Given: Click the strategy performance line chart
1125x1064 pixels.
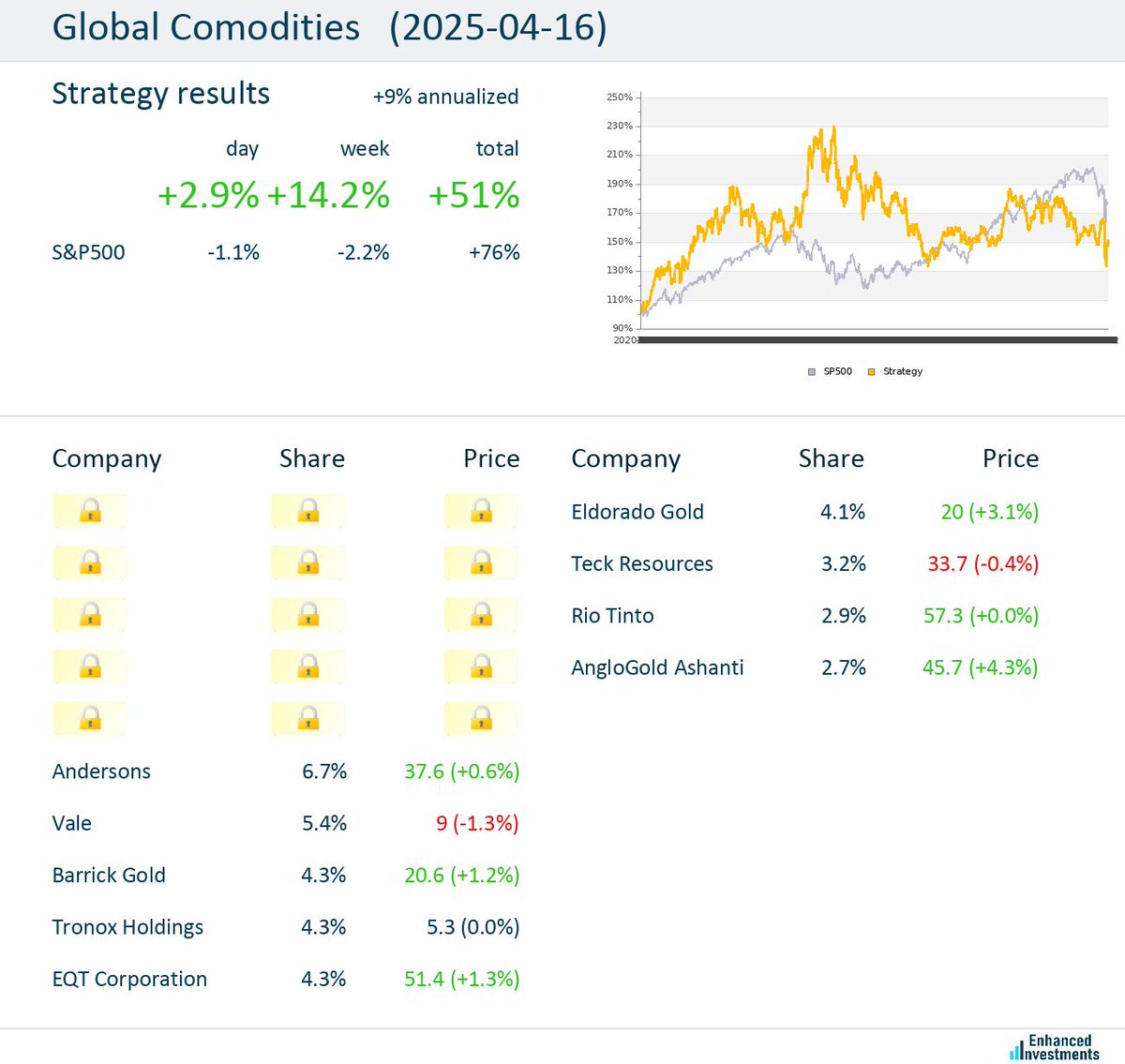Looking at the screenshot, I should (874, 213).
